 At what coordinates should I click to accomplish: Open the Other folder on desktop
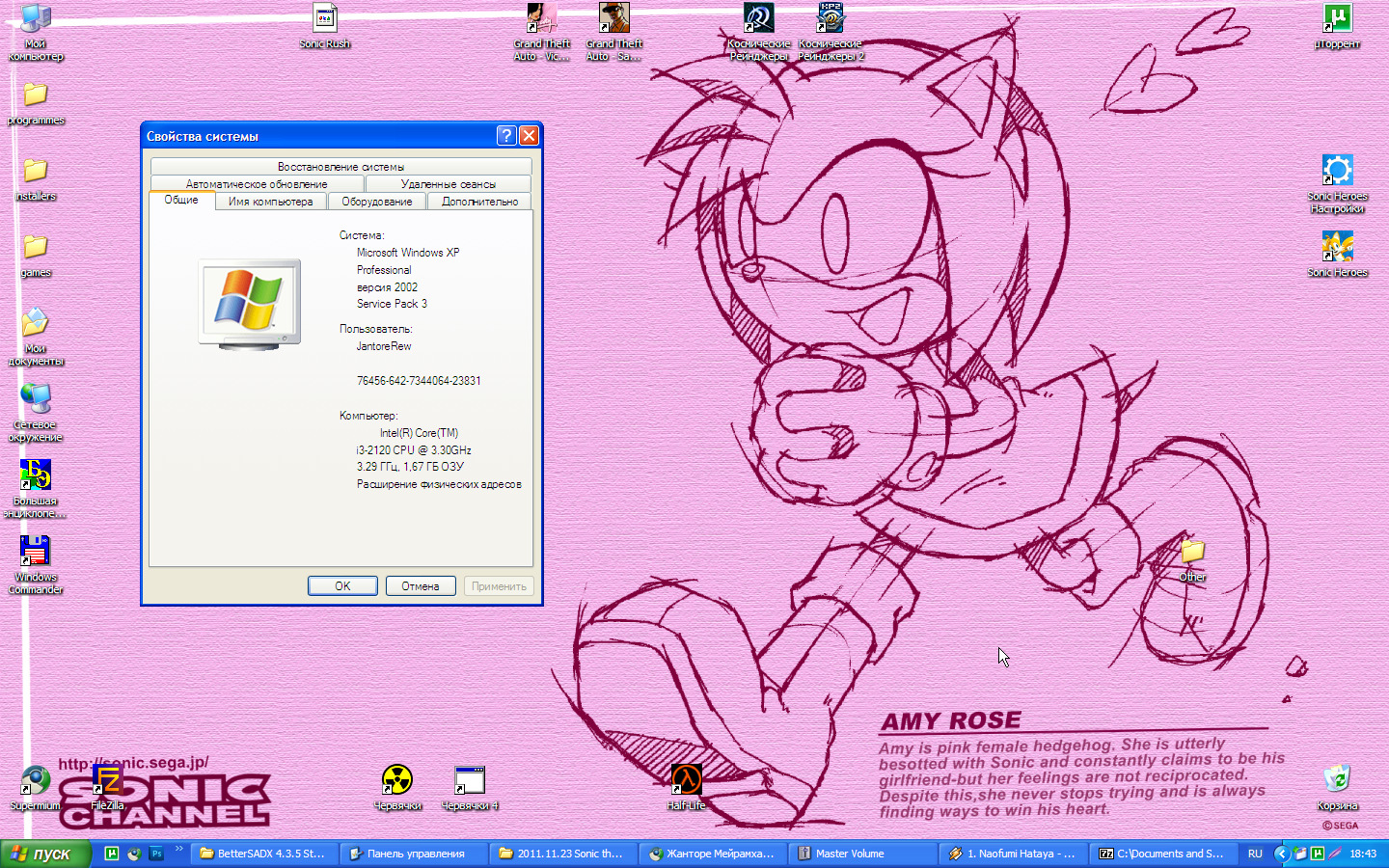pyautogui.click(x=1192, y=552)
